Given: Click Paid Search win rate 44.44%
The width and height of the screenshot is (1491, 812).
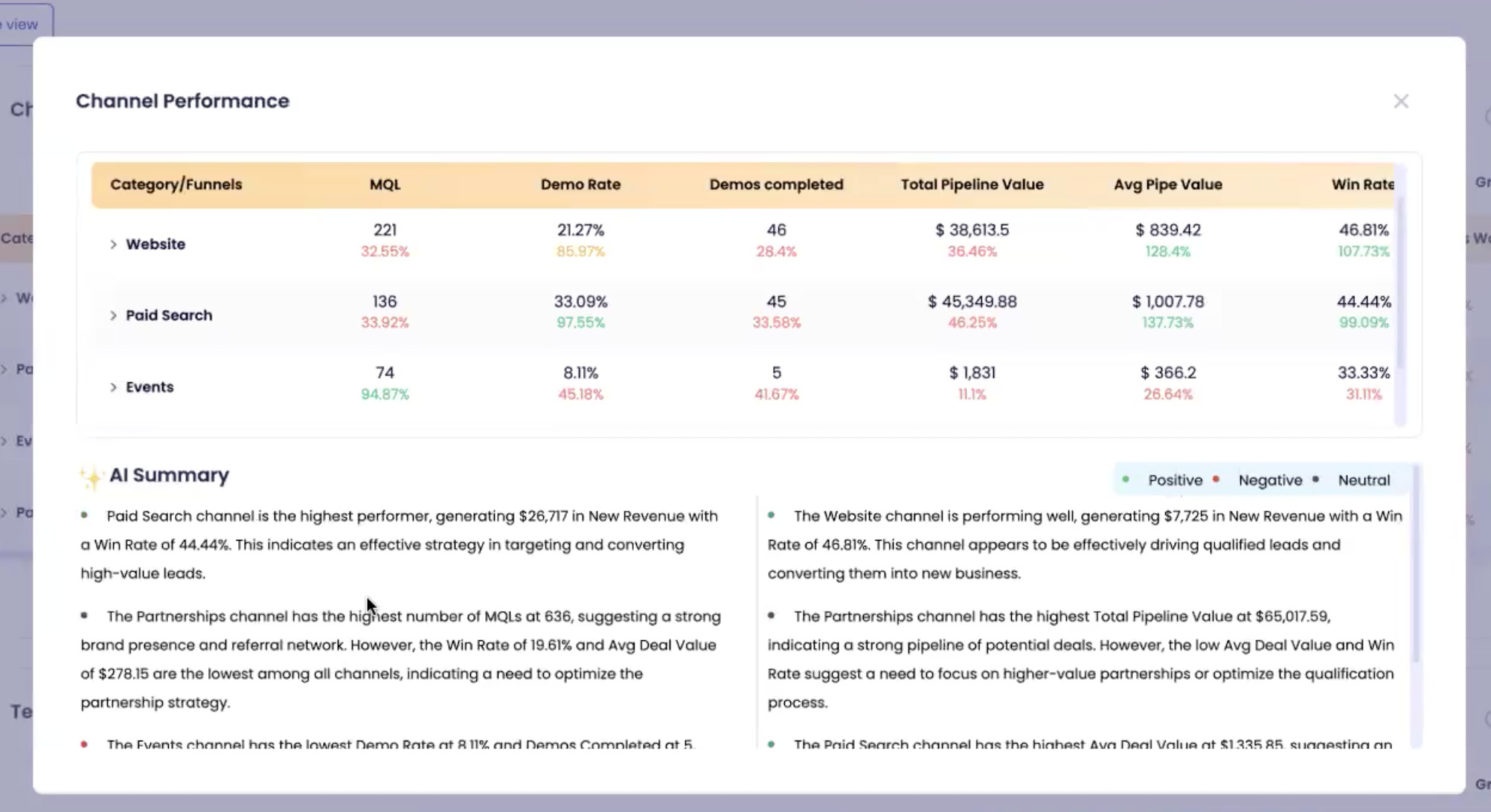Looking at the screenshot, I should 1363,302.
